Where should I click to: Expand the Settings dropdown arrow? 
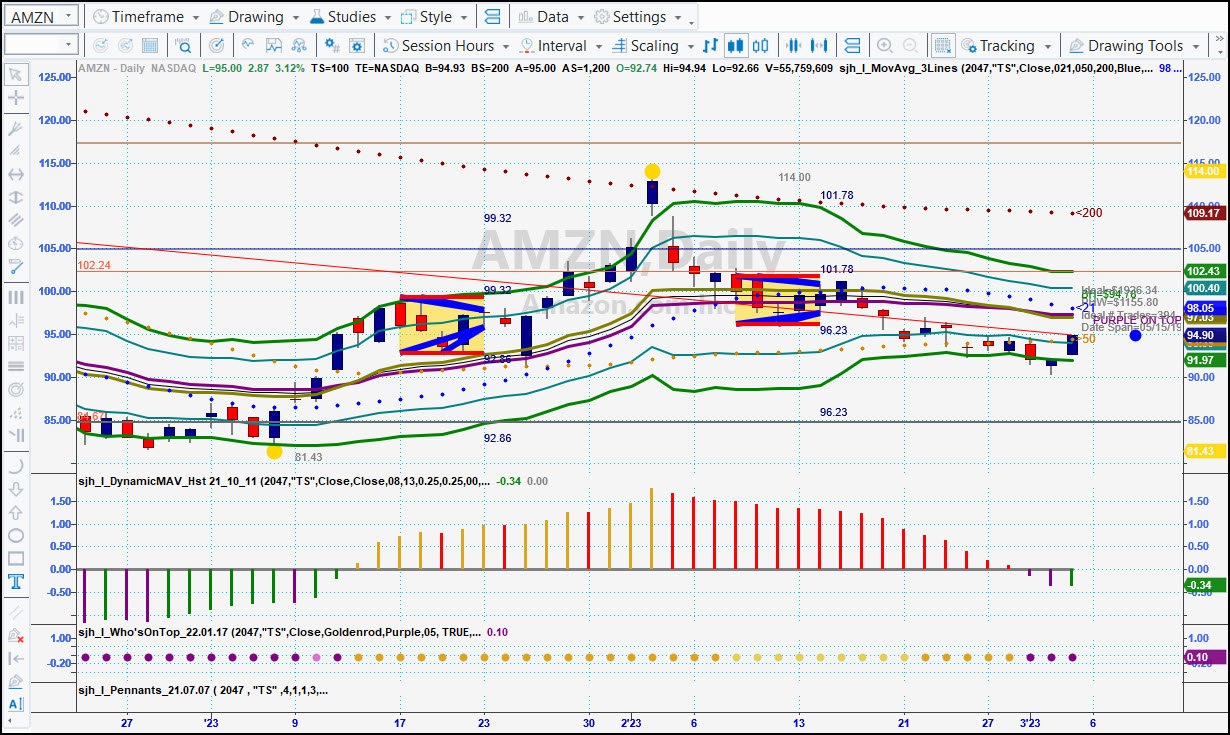678,18
